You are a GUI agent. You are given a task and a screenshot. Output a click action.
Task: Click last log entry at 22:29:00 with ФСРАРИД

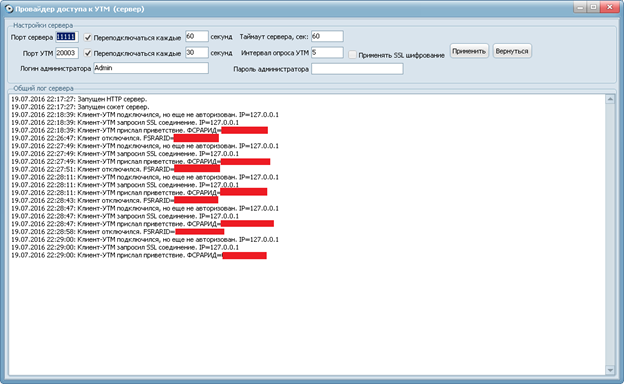click(x=139, y=255)
